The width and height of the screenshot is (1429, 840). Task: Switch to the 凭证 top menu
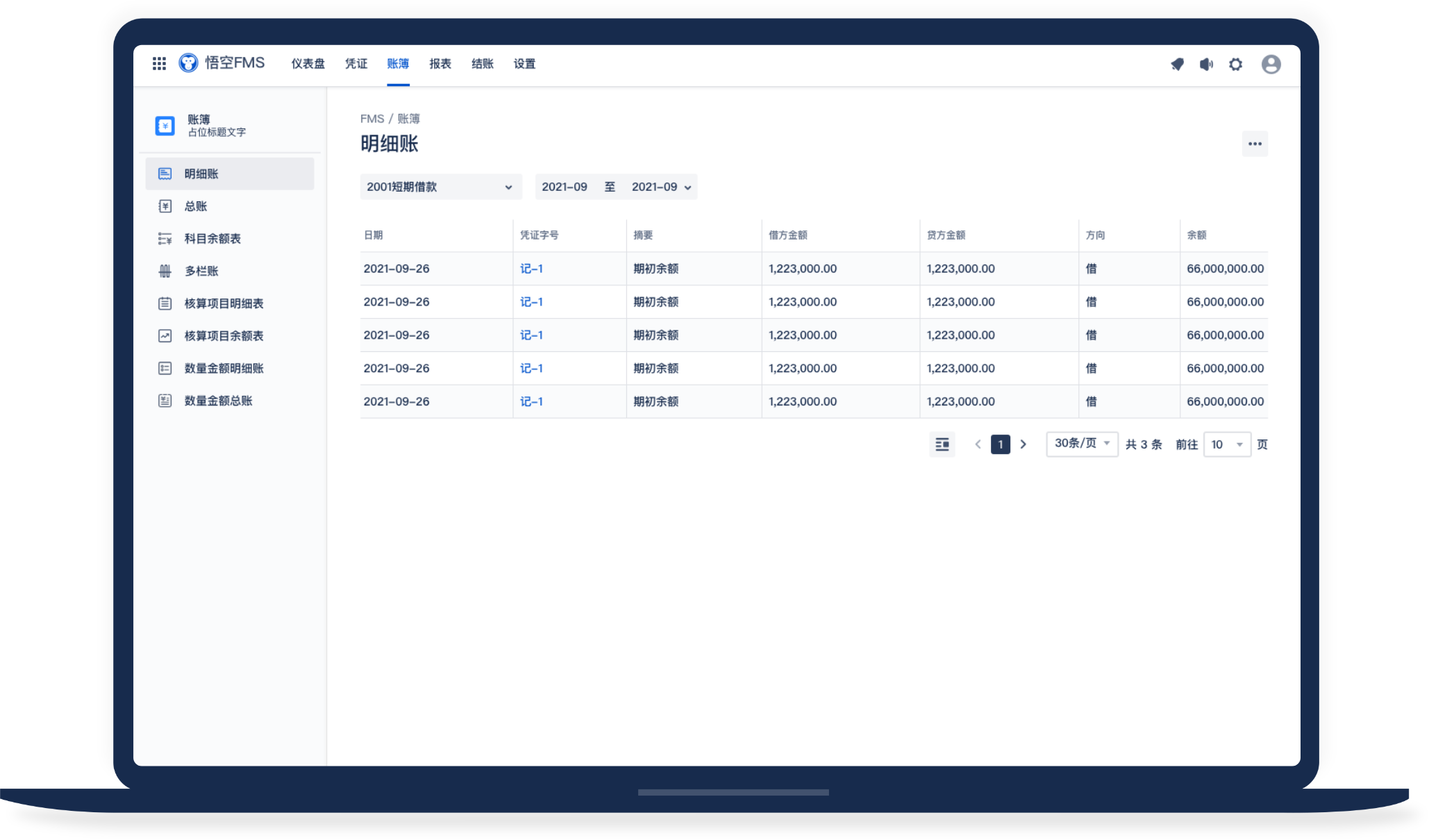pyautogui.click(x=356, y=64)
